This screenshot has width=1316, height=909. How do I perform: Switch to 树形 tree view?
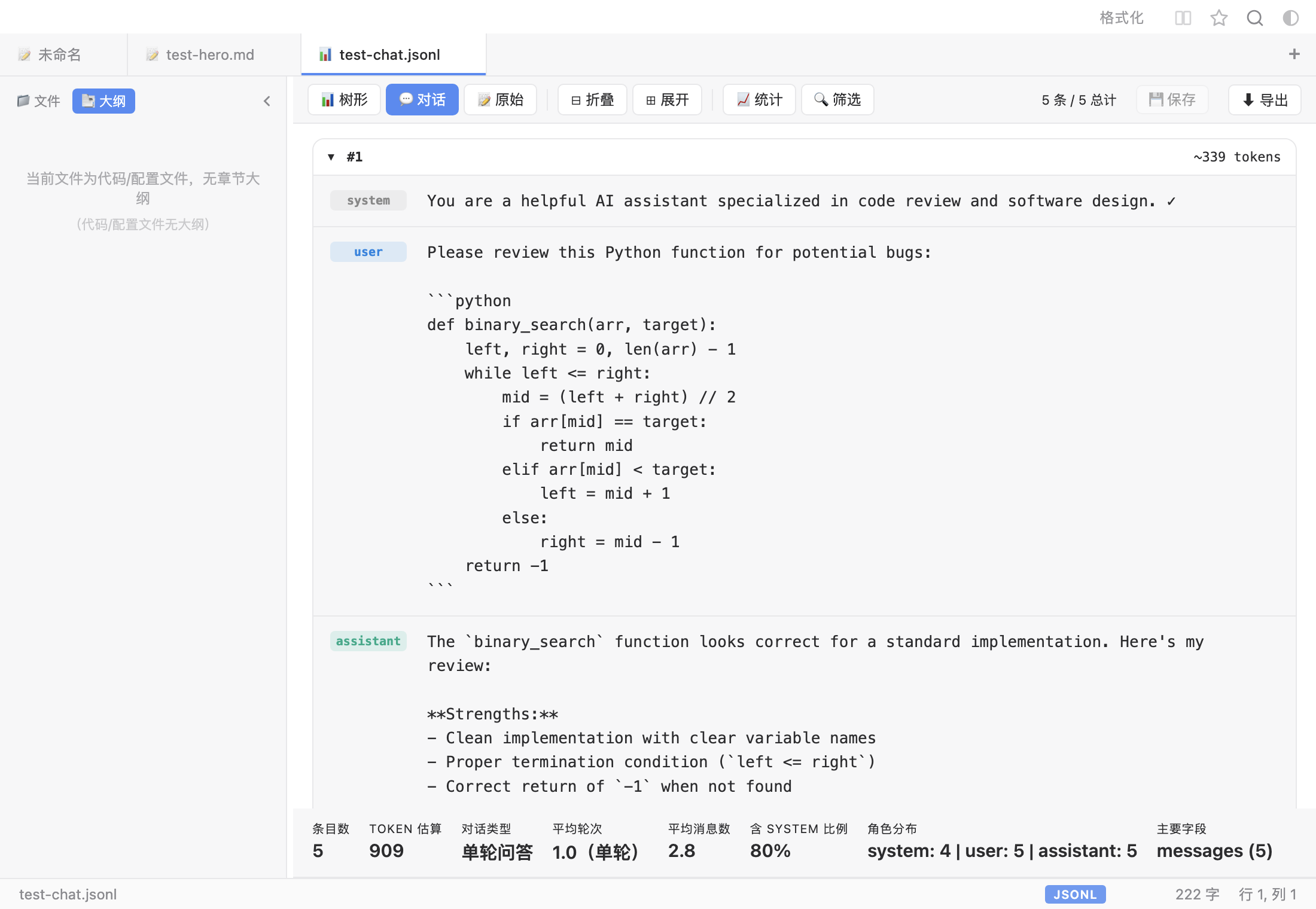[x=344, y=100]
